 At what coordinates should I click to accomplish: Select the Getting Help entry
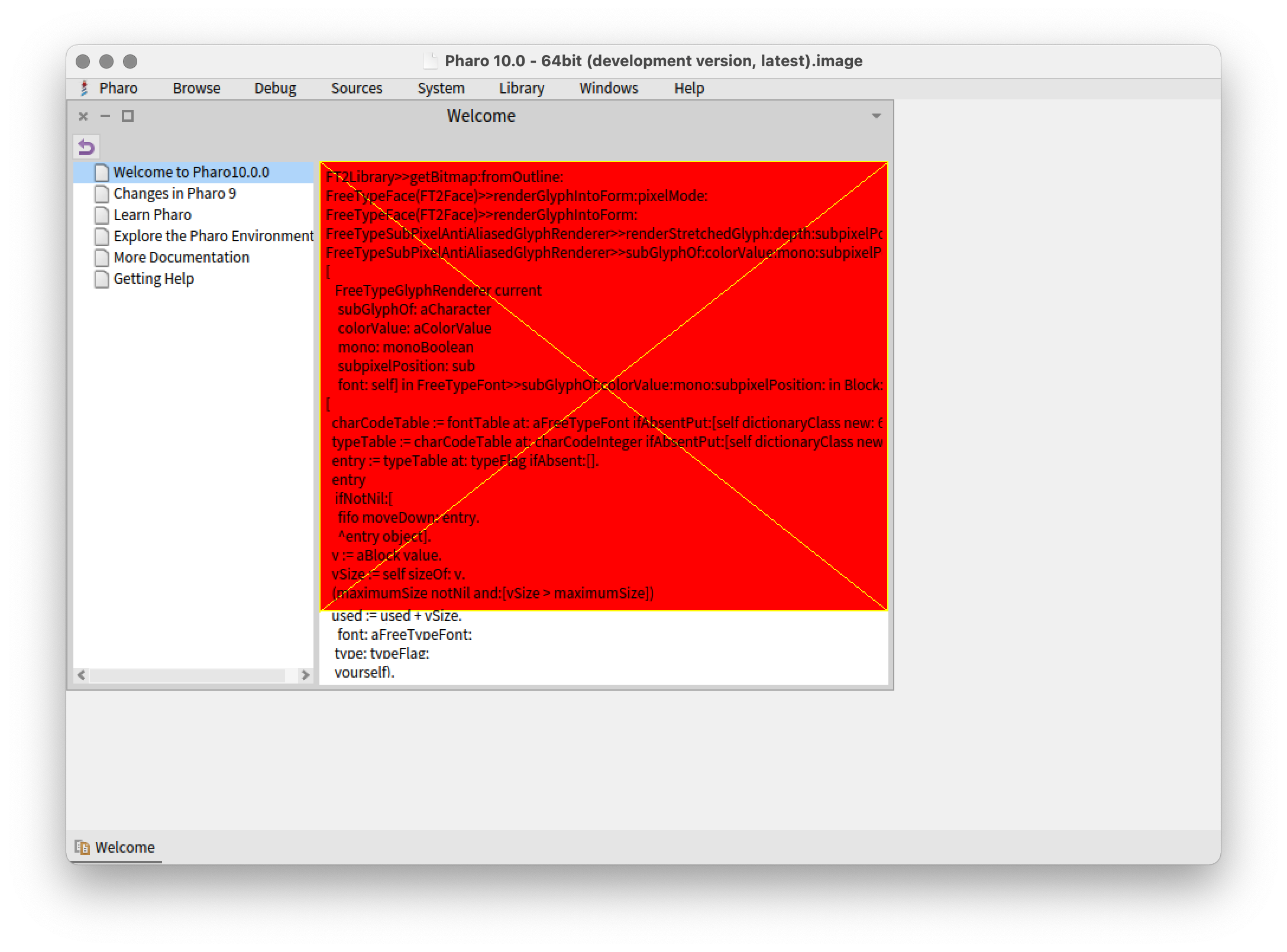[153, 278]
